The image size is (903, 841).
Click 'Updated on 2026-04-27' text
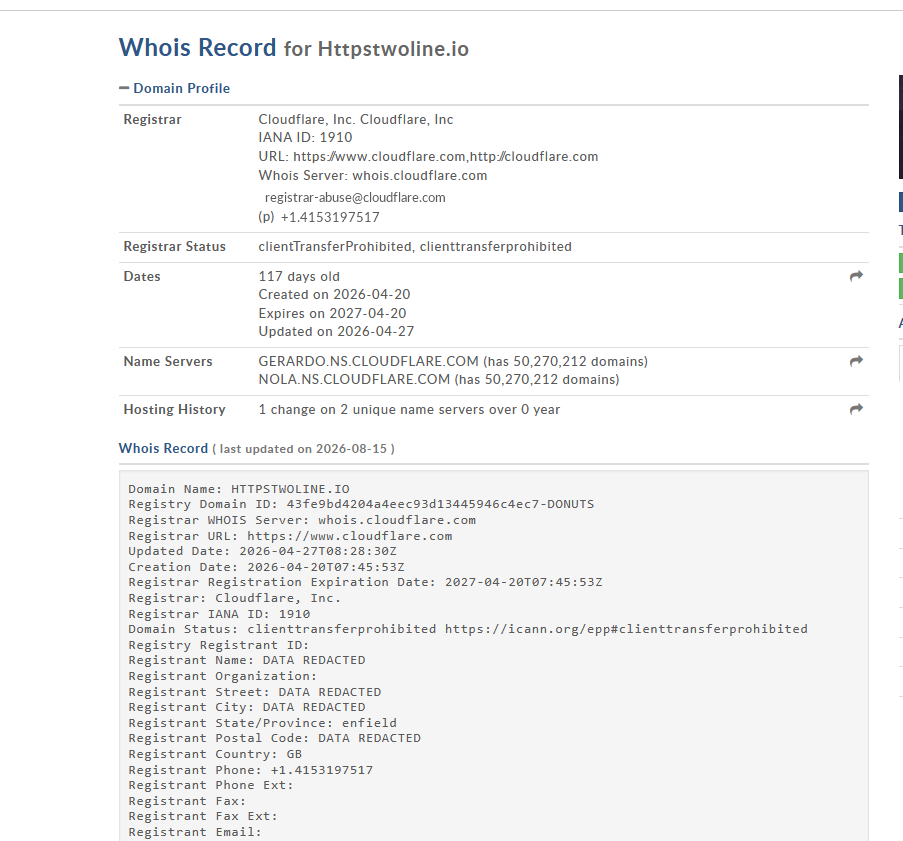(x=336, y=331)
